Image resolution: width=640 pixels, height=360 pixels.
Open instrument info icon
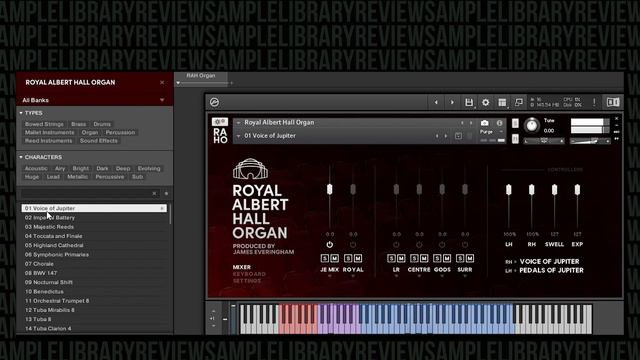500,123
